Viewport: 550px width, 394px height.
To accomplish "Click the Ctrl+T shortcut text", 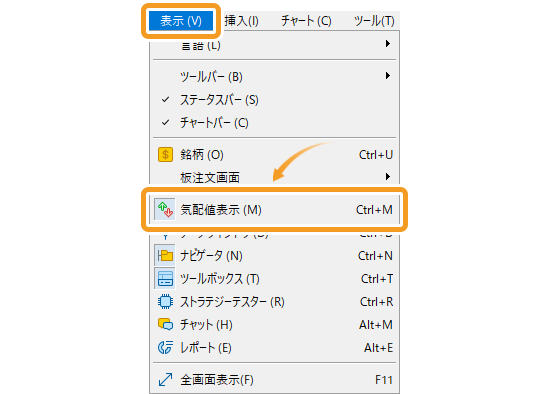I will [x=377, y=279].
